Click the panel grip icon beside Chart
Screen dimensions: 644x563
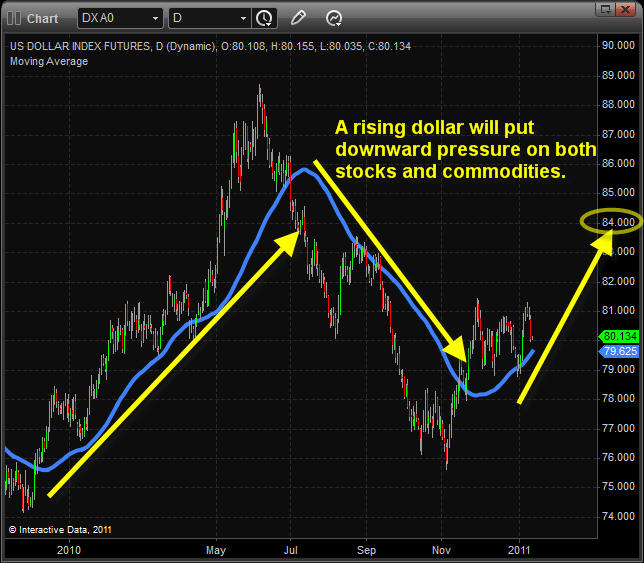pos(14,18)
